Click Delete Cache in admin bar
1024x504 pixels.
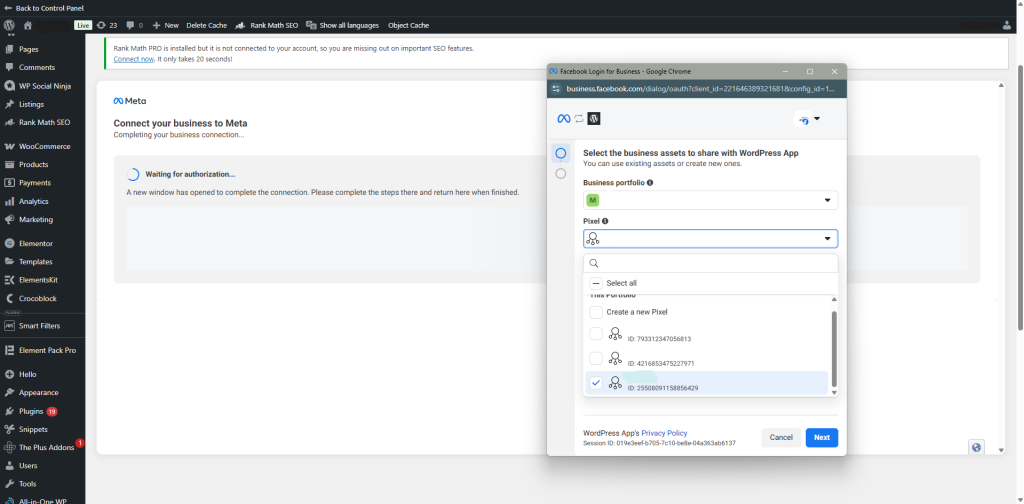[x=206, y=25]
